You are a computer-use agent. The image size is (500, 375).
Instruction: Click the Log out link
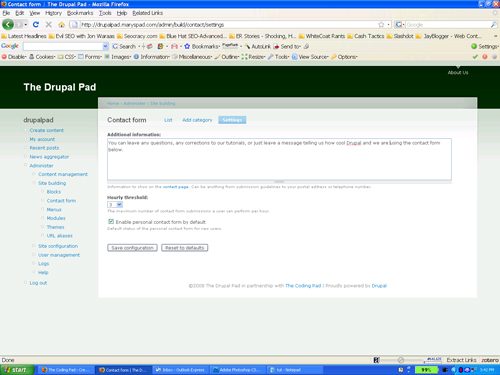38,283
